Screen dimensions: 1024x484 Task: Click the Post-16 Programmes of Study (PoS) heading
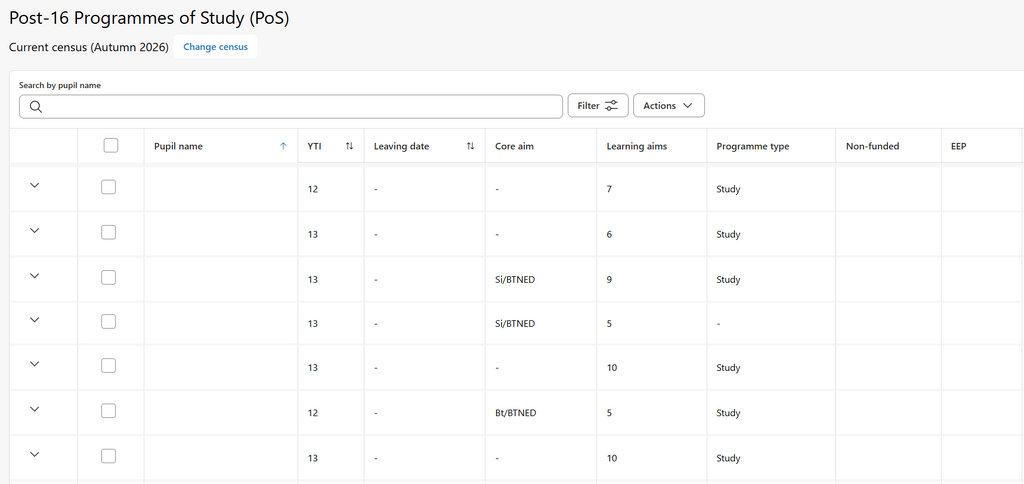coord(149,18)
